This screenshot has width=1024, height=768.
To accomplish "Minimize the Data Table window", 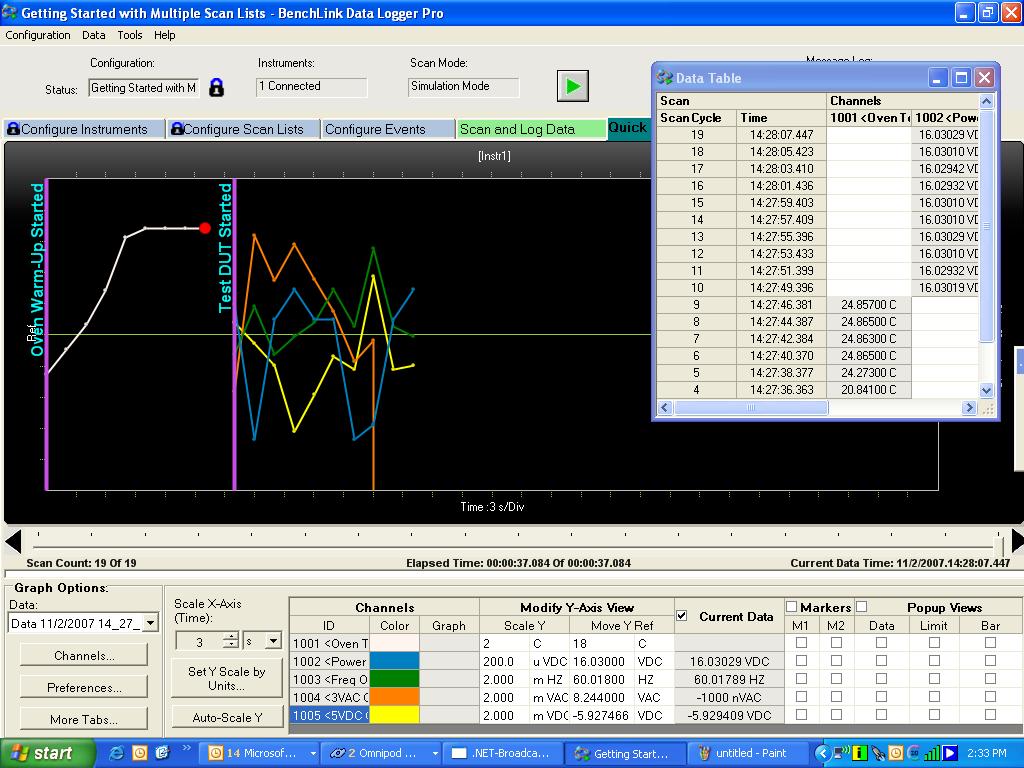I will click(x=938, y=78).
